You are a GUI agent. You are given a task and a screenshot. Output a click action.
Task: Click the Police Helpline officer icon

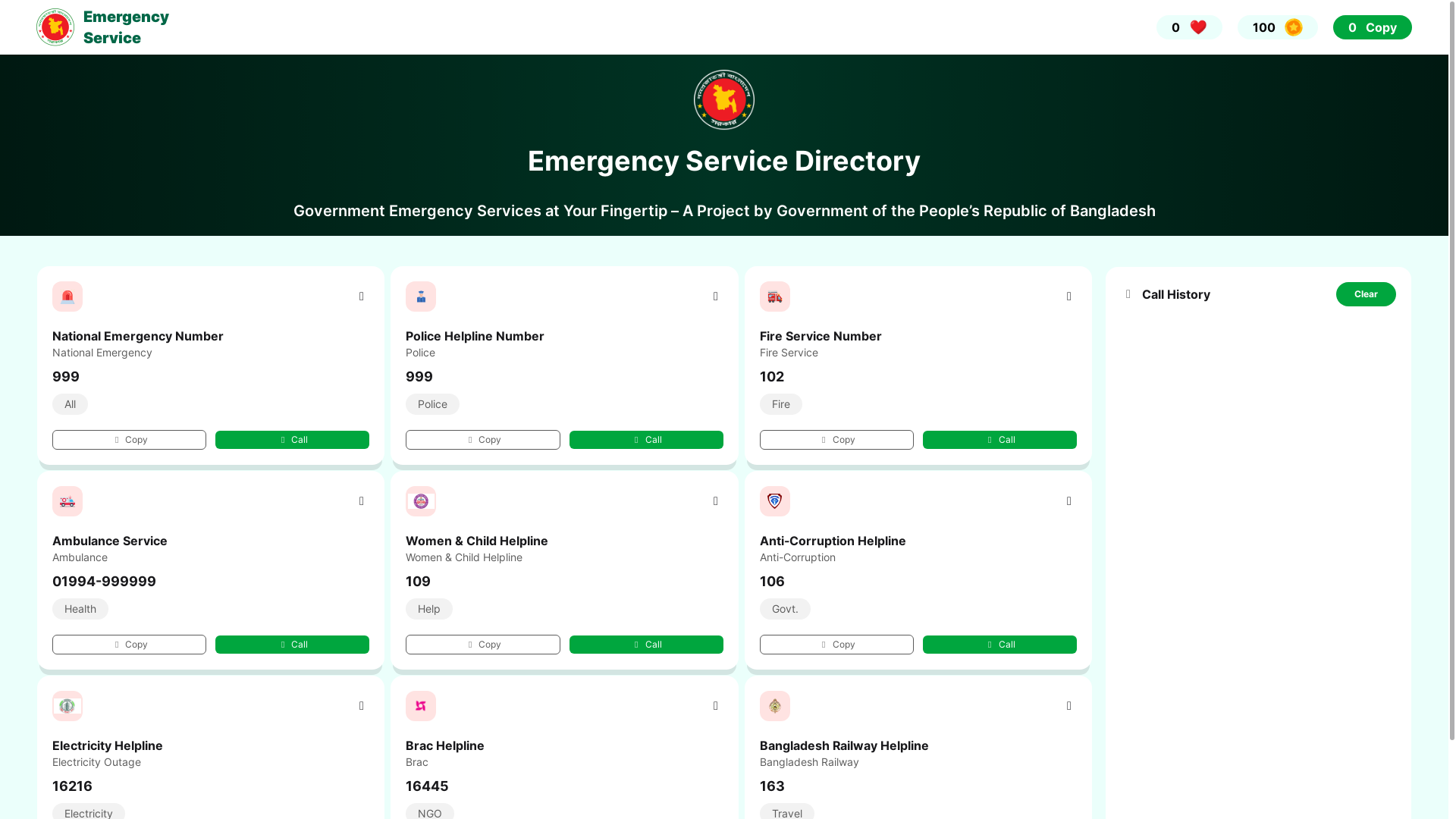point(421,297)
